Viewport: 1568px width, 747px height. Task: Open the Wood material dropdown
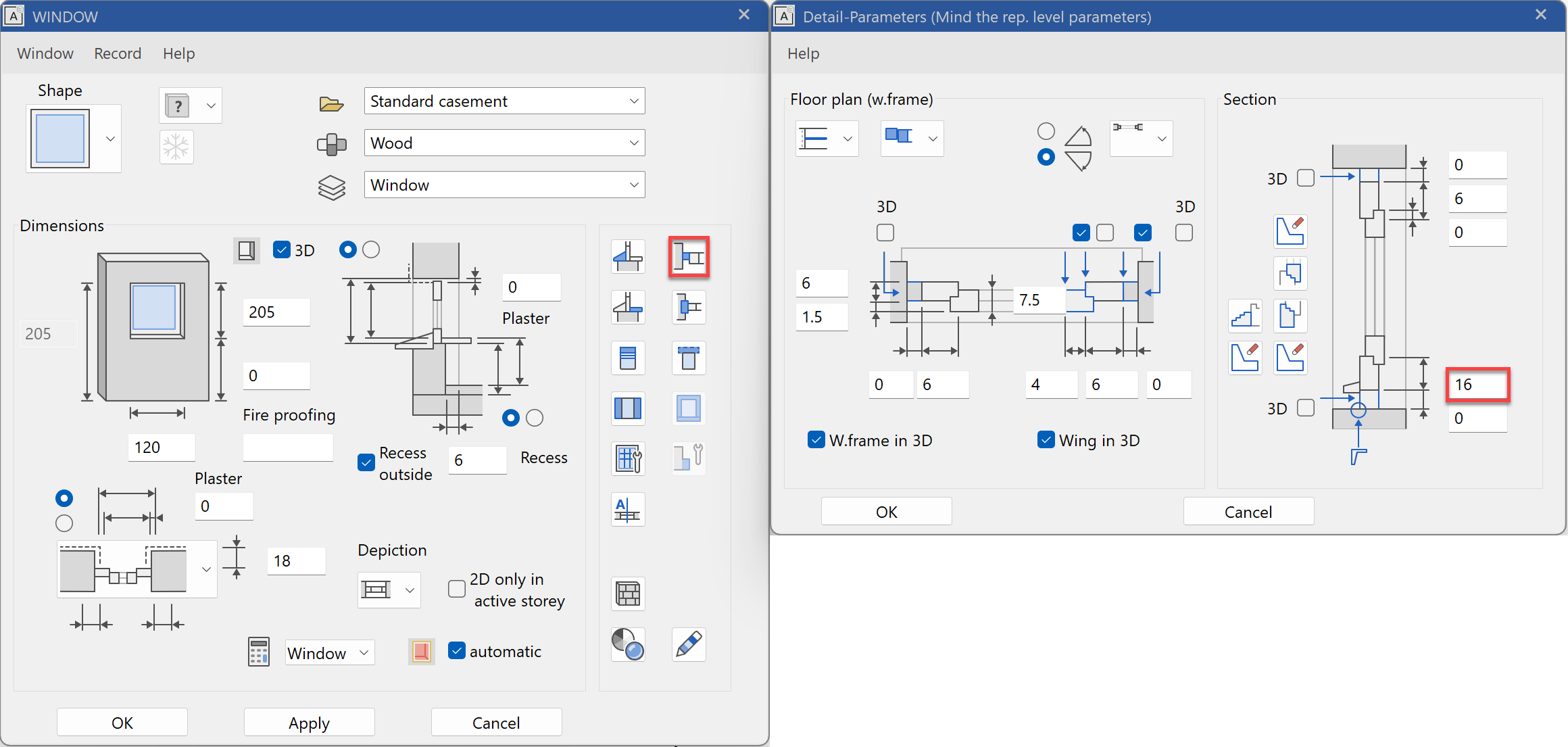click(x=633, y=143)
